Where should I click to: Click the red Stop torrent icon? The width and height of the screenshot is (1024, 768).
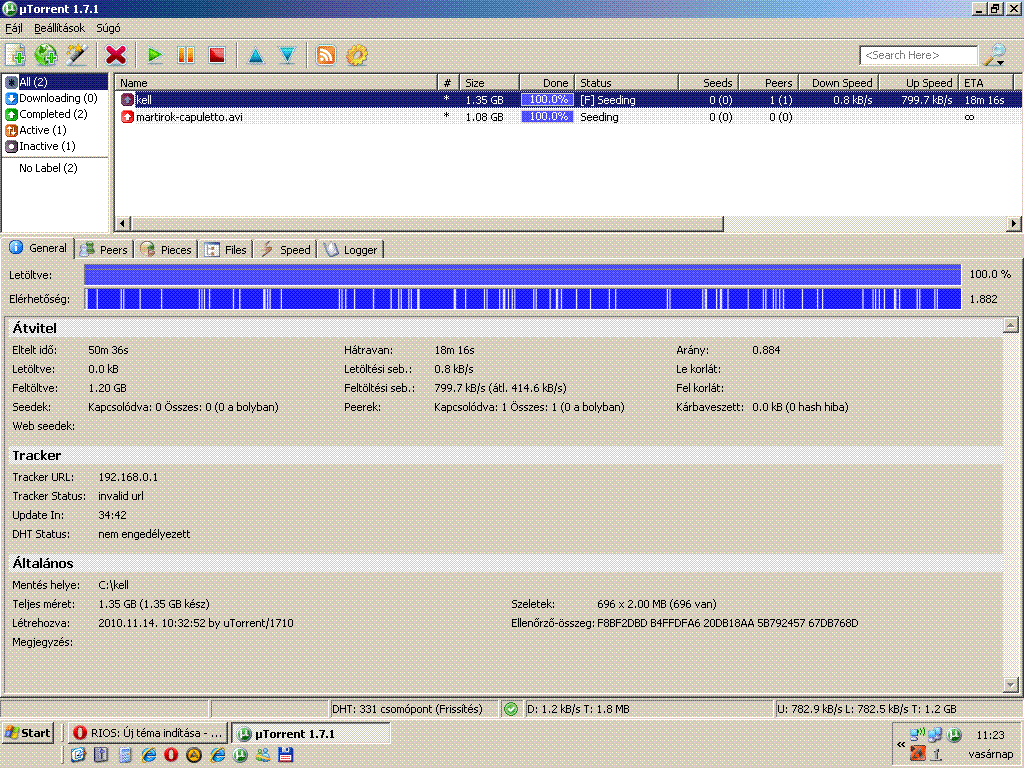click(x=217, y=56)
